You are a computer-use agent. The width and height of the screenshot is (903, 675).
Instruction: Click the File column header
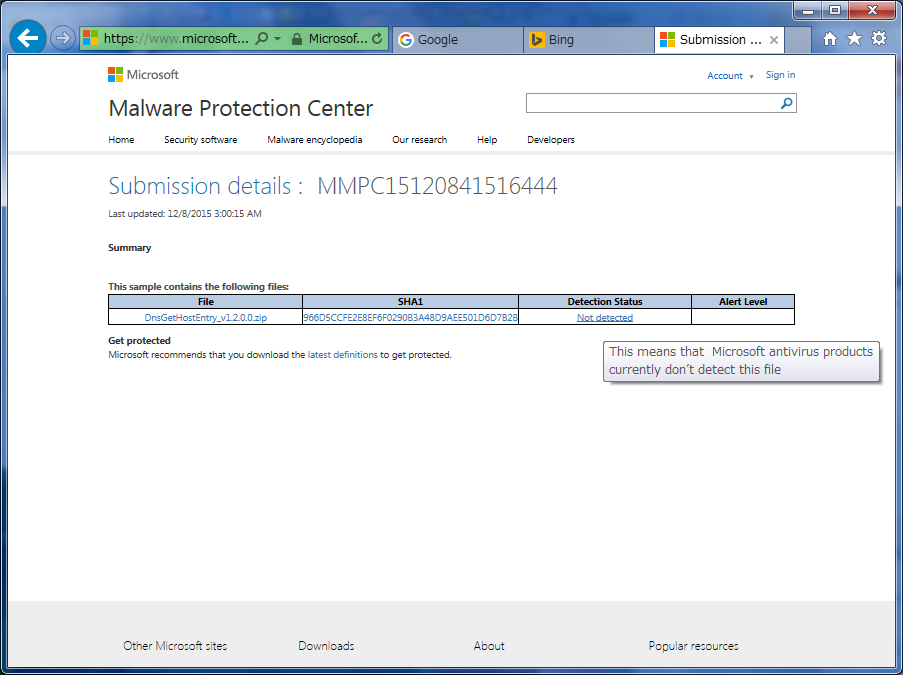click(206, 302)
